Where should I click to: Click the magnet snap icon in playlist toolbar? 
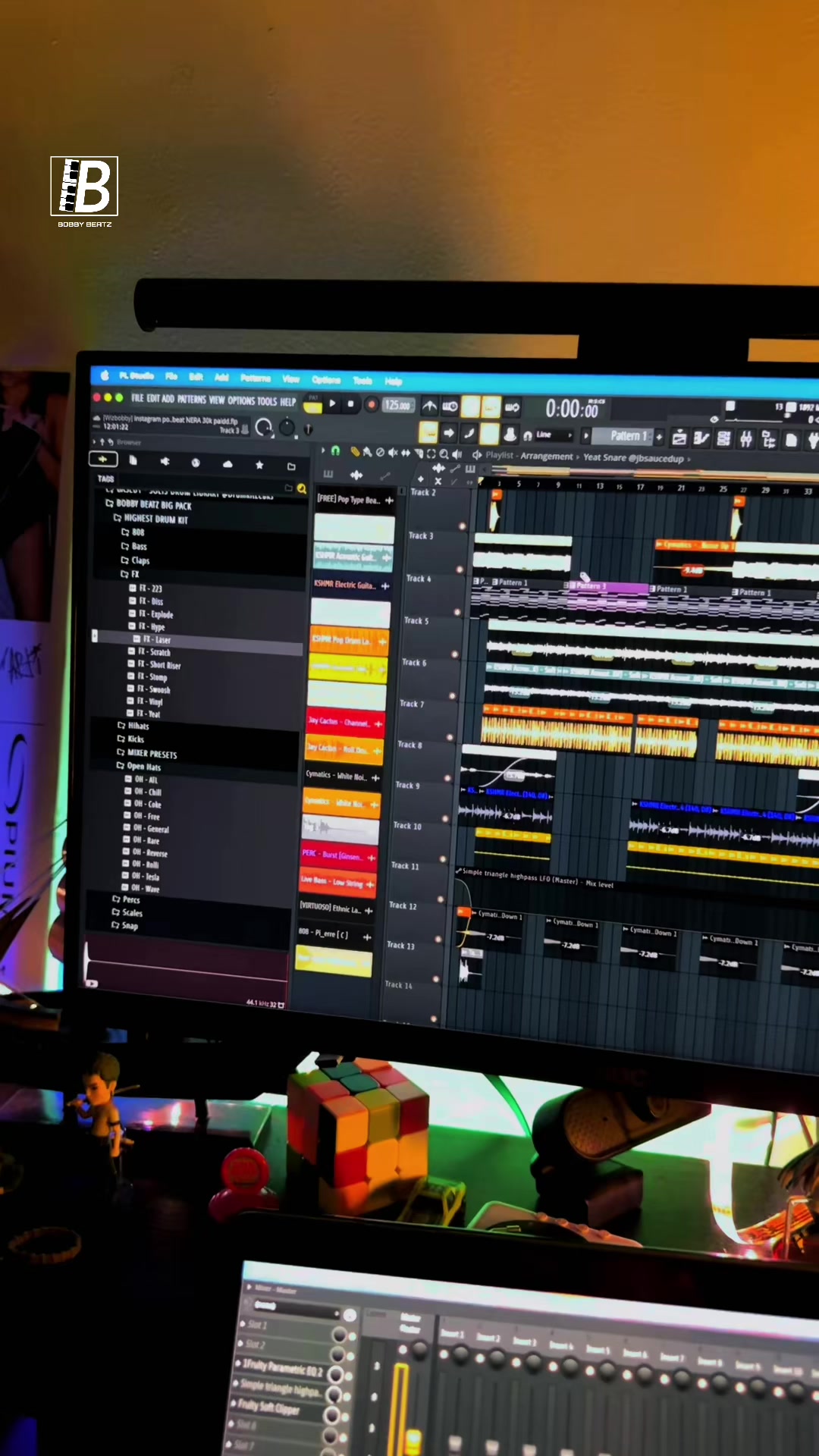point(335,451)
